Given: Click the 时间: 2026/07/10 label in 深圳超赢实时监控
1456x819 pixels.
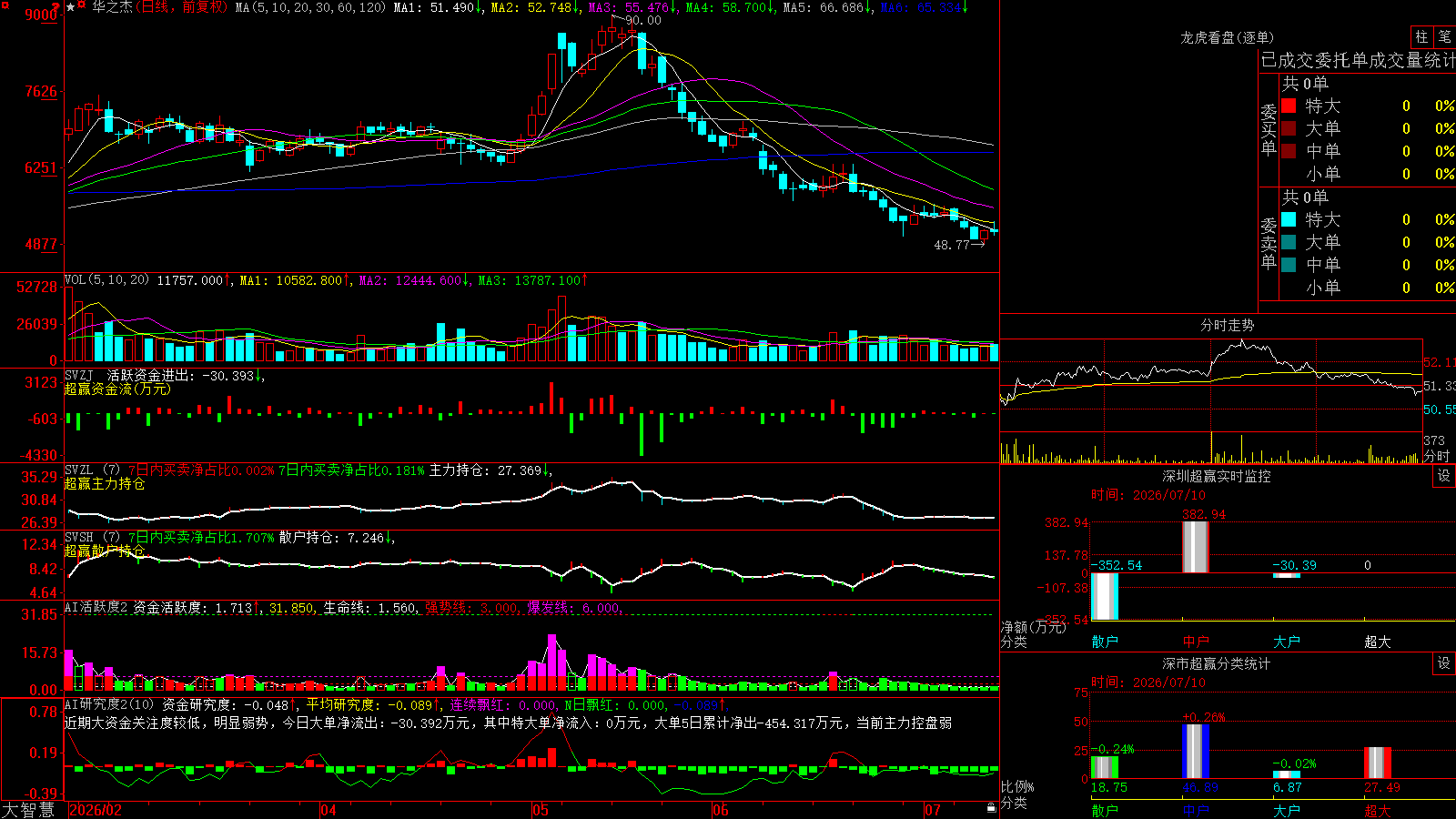Looking at the screenshot, I should pyautogui.click(x=1148, y=495).
